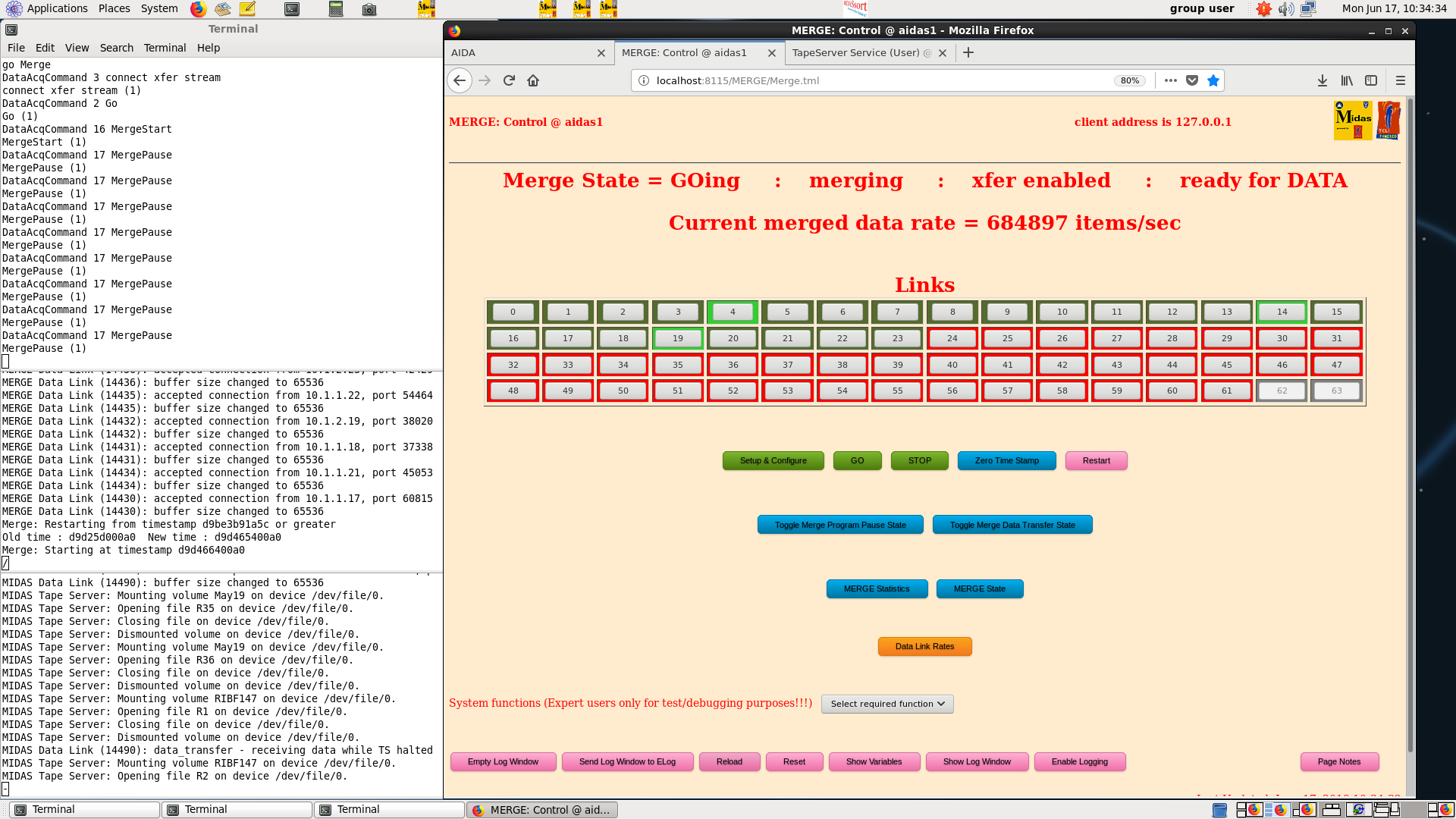Toggle Firefox sidebar icon
The image size is (1456, 819).
pyautogui.click(x=1371, y=80)
